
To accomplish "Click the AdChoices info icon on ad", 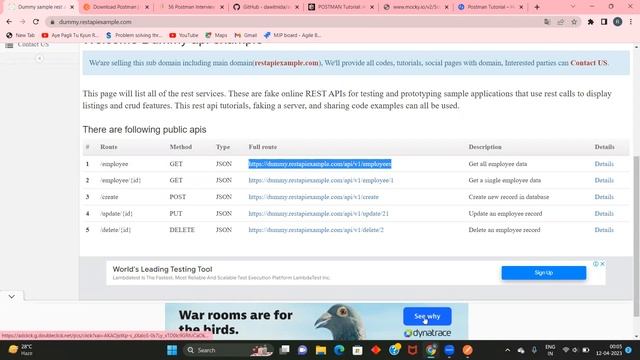I will click(596, 264).
